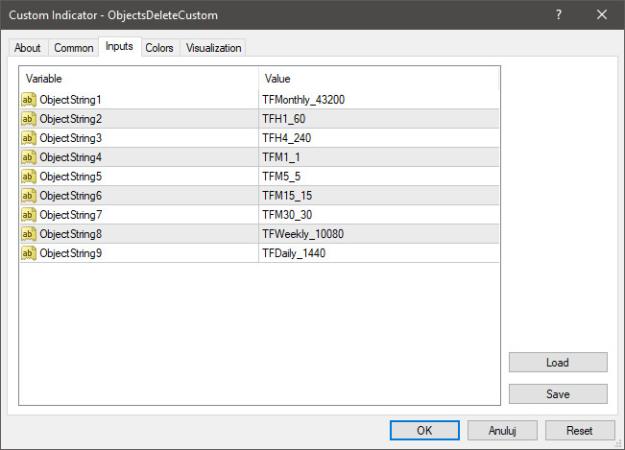Select the ObjectString2 variable name
The width and height of the screenshot is (625, 450).
pyautogui.click(x=71, y=119)
